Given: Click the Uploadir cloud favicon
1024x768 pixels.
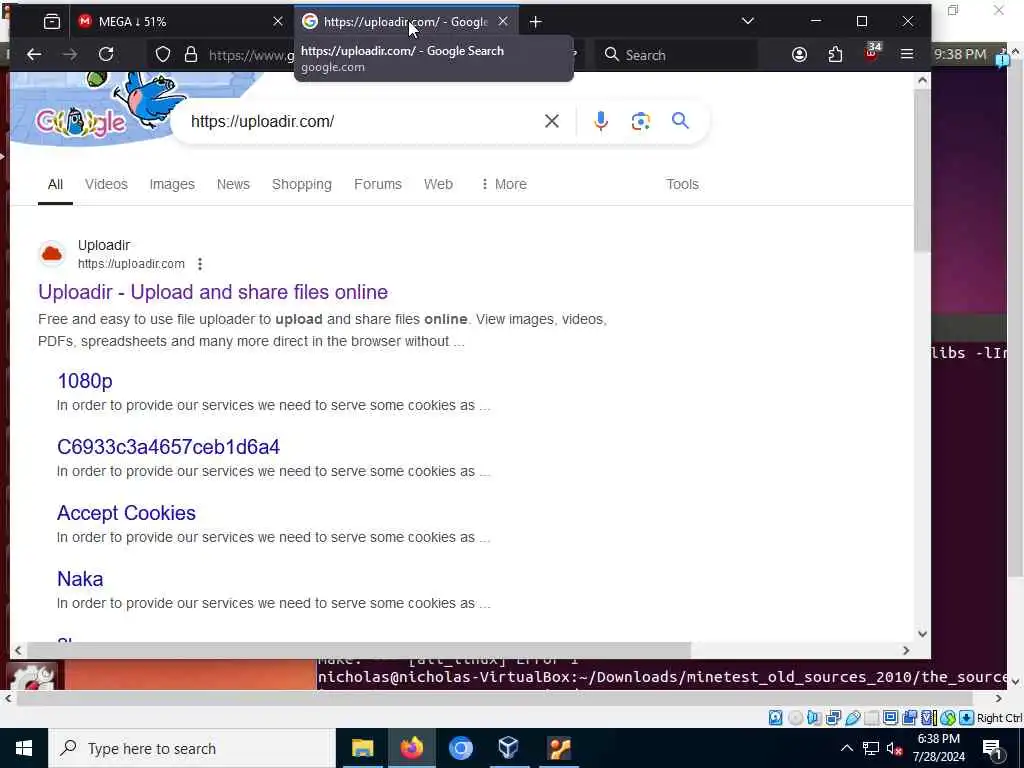Looking at the screenshot, I should (52, 254).
